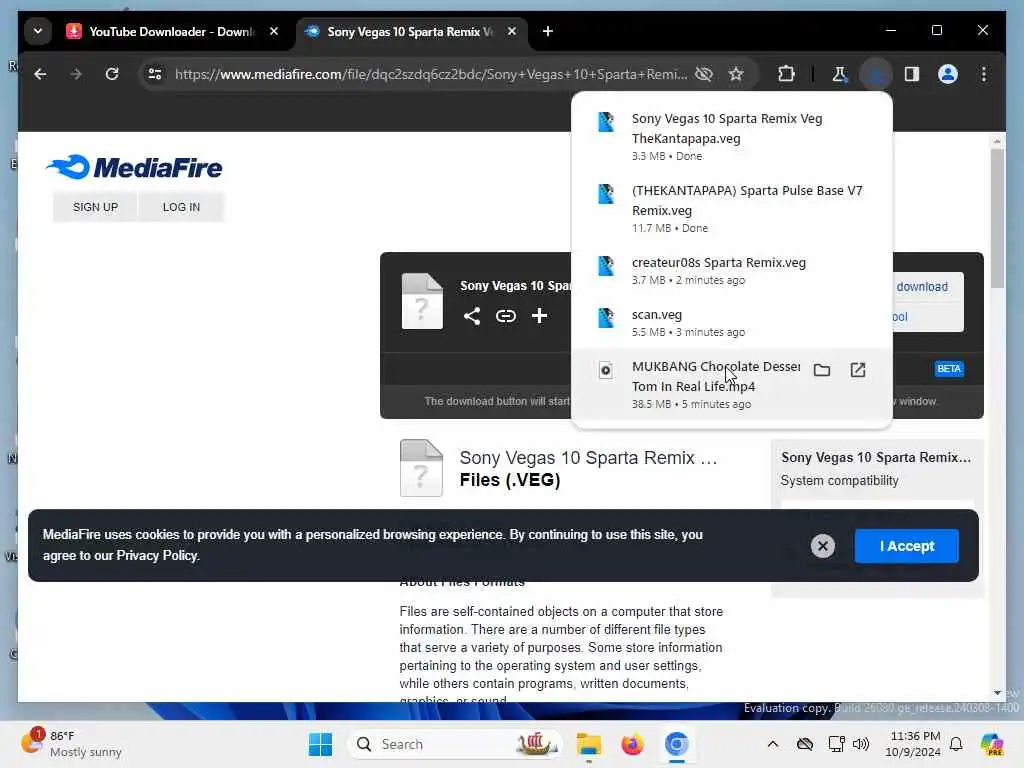Switch to Sony Vegas 10 Sparta Remix tab
Image resolution: width=1024 pixels, height=768 pixels.
409,31
